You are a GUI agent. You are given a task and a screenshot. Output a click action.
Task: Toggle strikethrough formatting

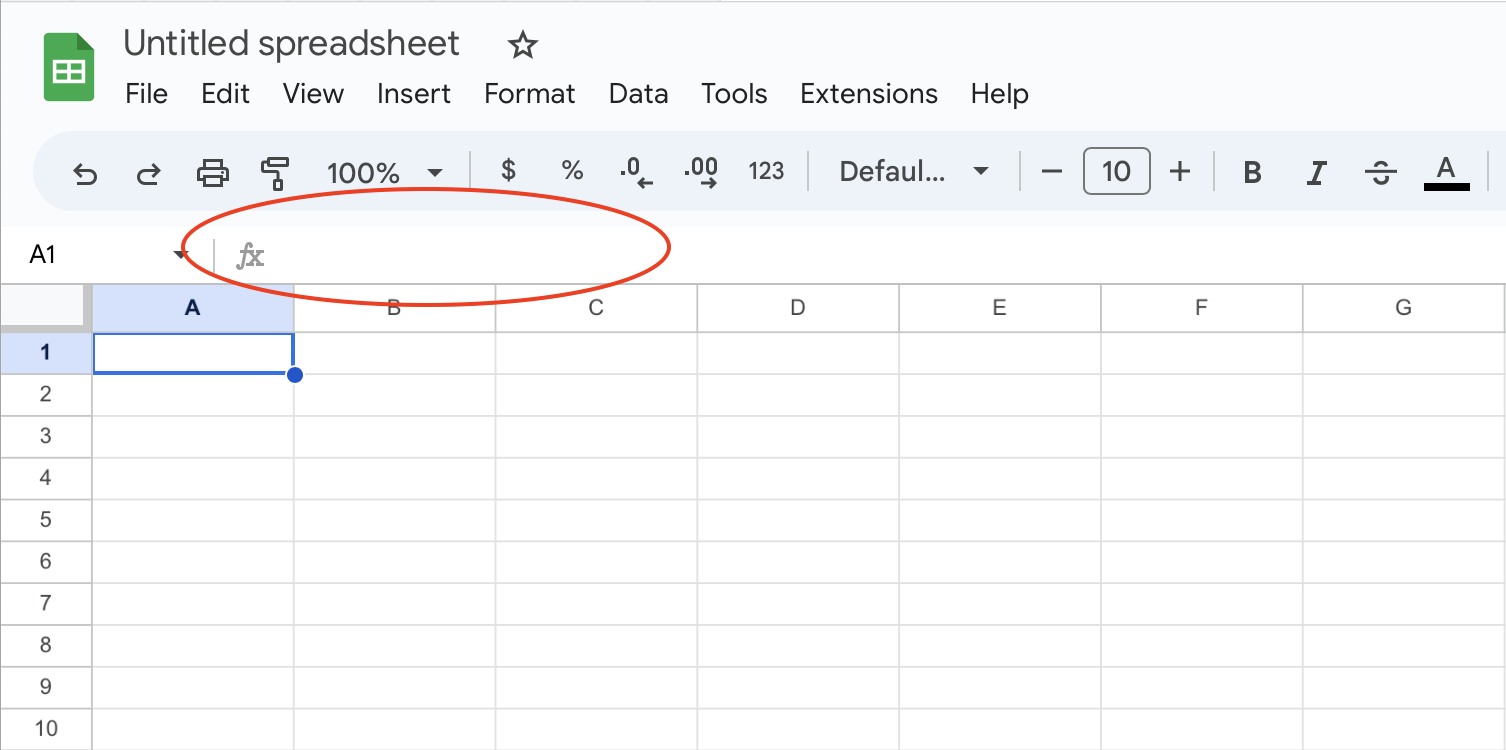coord(1380,172)
